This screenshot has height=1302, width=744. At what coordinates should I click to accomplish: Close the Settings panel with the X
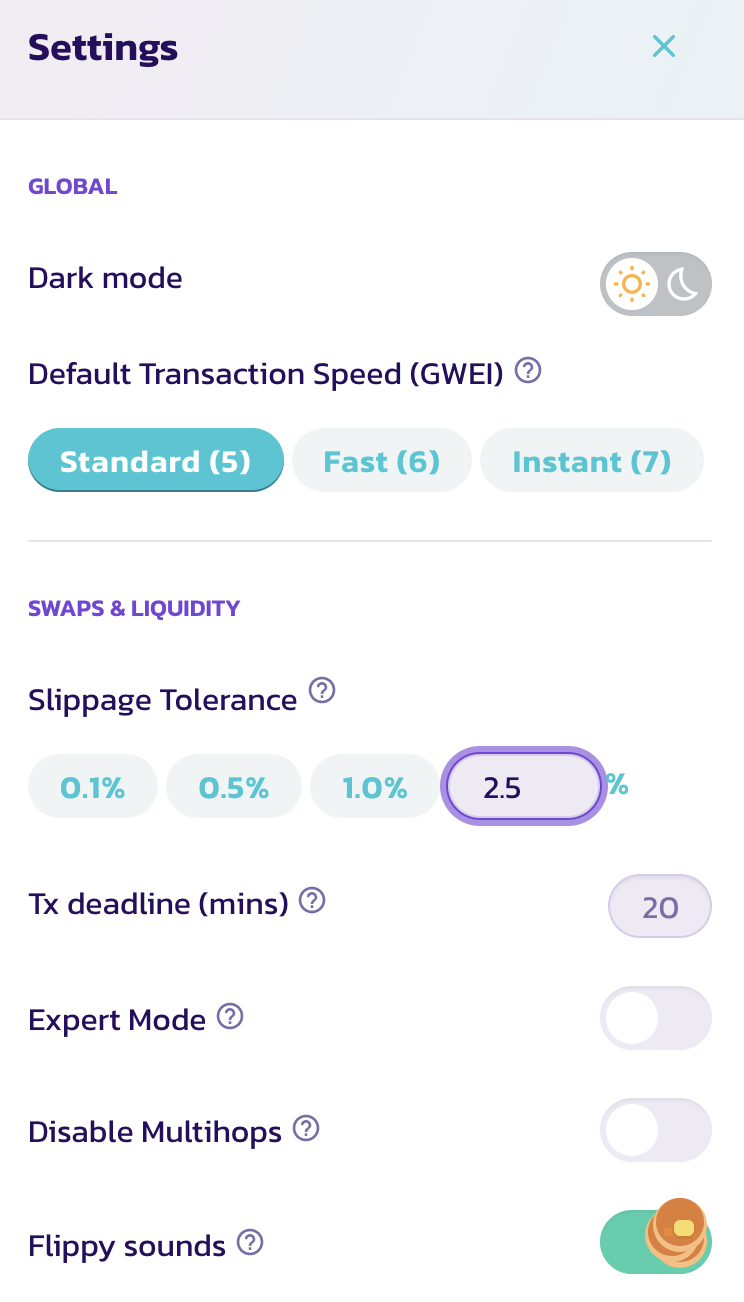click(x=664, y=46)
